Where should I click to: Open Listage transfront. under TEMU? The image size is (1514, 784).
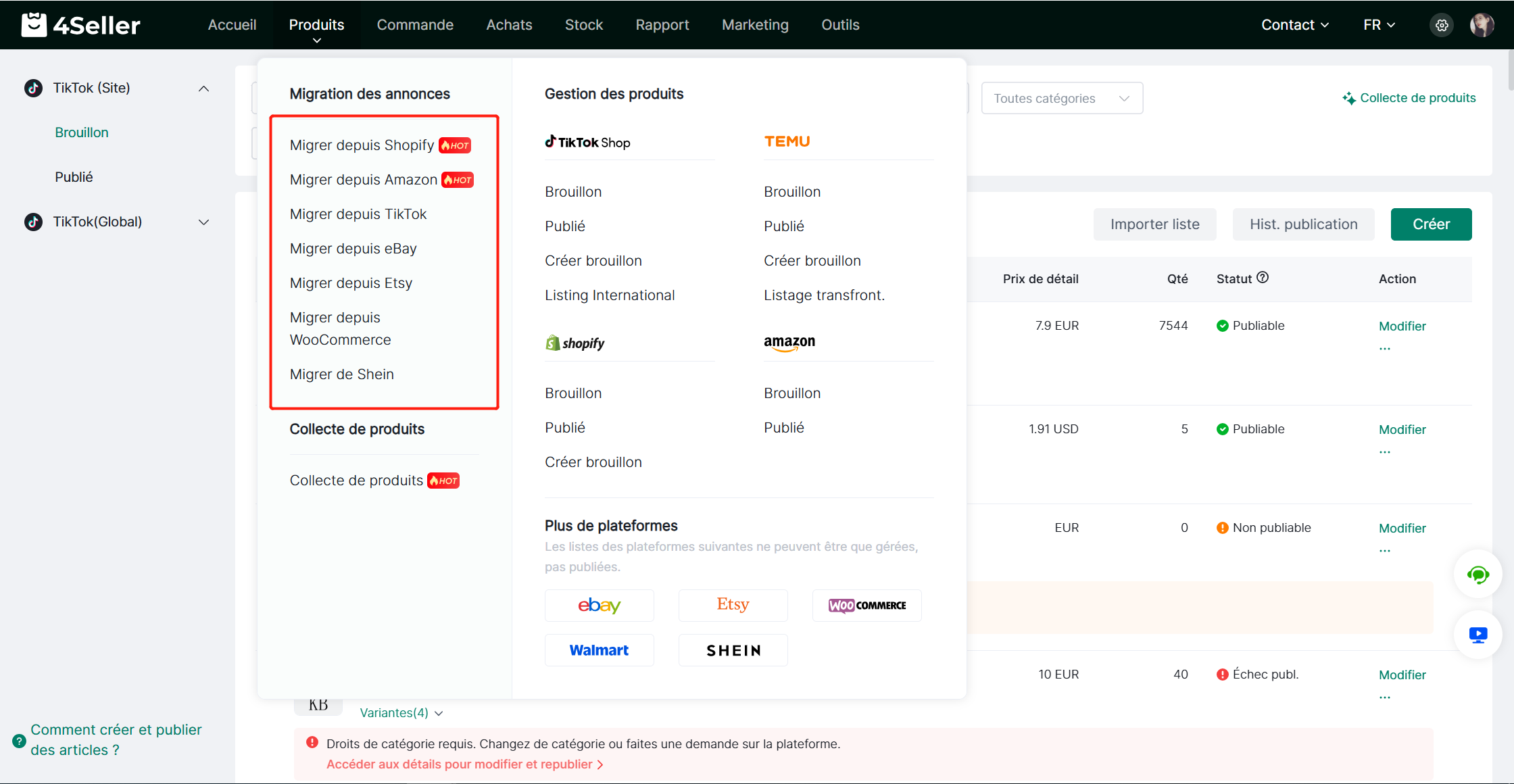[x=824, y=295]
